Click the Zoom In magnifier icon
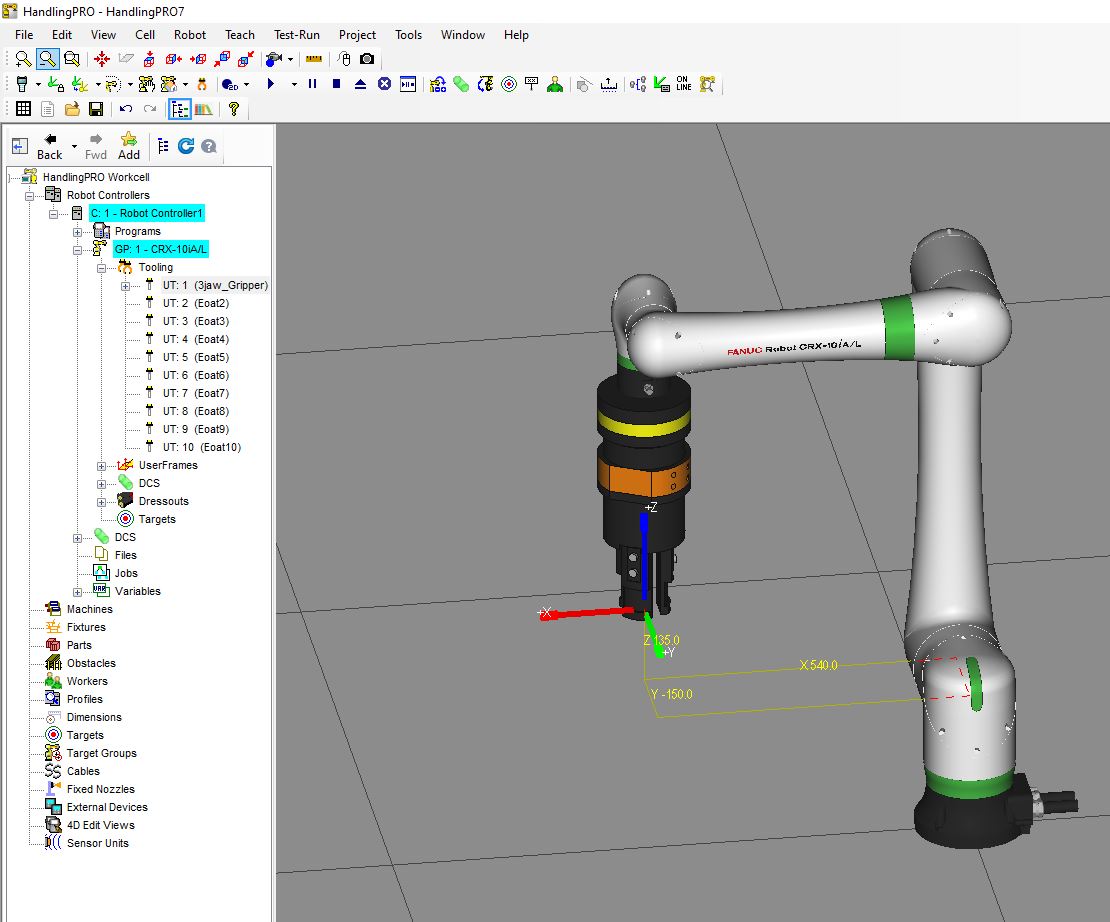Image resolution: width=1110 pixels, height=922 pixels. click(x=23, y=59)
